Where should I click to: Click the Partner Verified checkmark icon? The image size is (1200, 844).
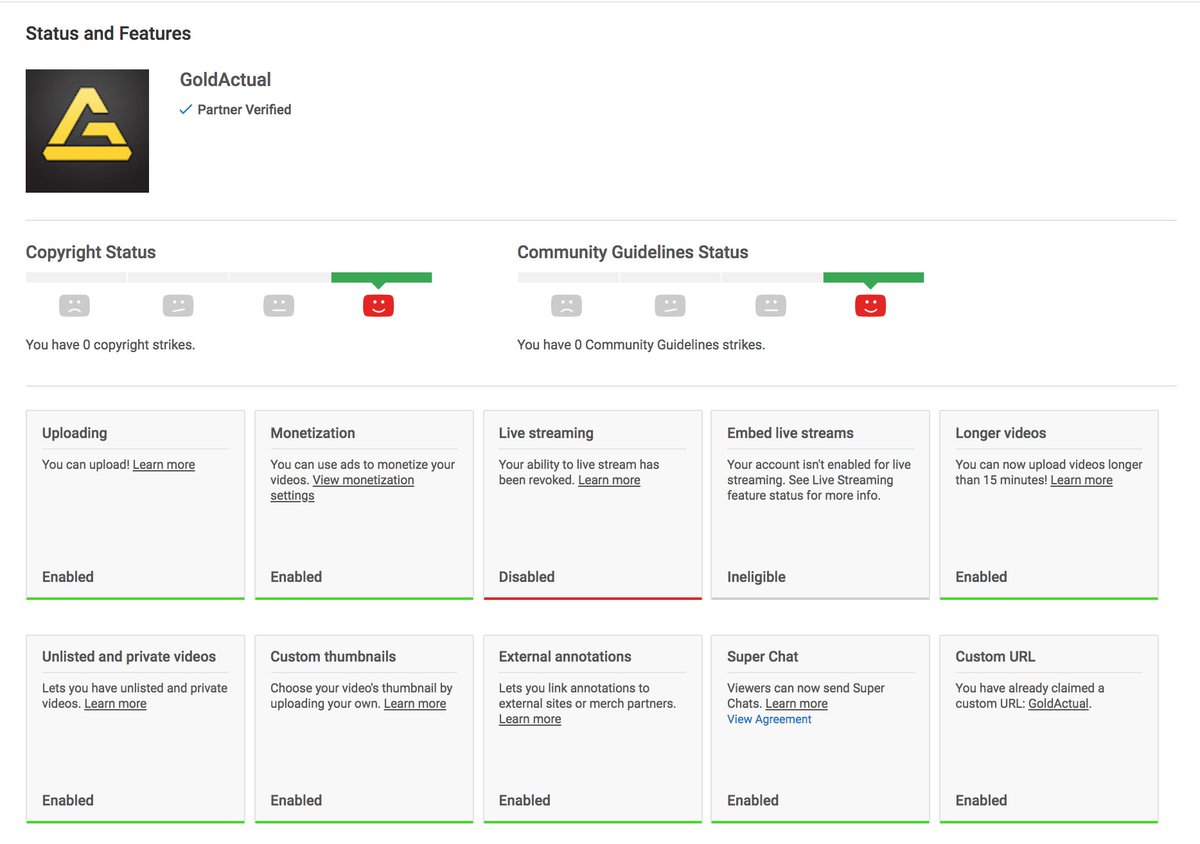pyautogui.click(x=185, y=110)
